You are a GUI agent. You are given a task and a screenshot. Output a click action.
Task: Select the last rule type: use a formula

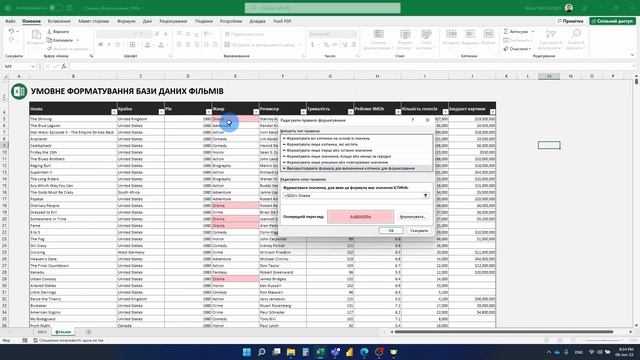click(357, 168)
